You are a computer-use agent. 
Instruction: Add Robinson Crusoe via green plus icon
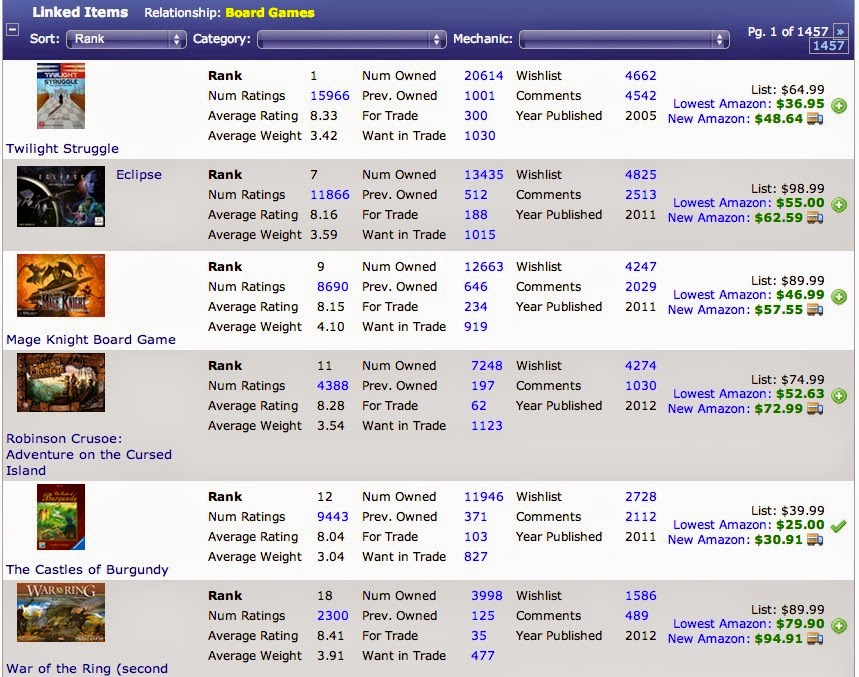pos(839,395)
